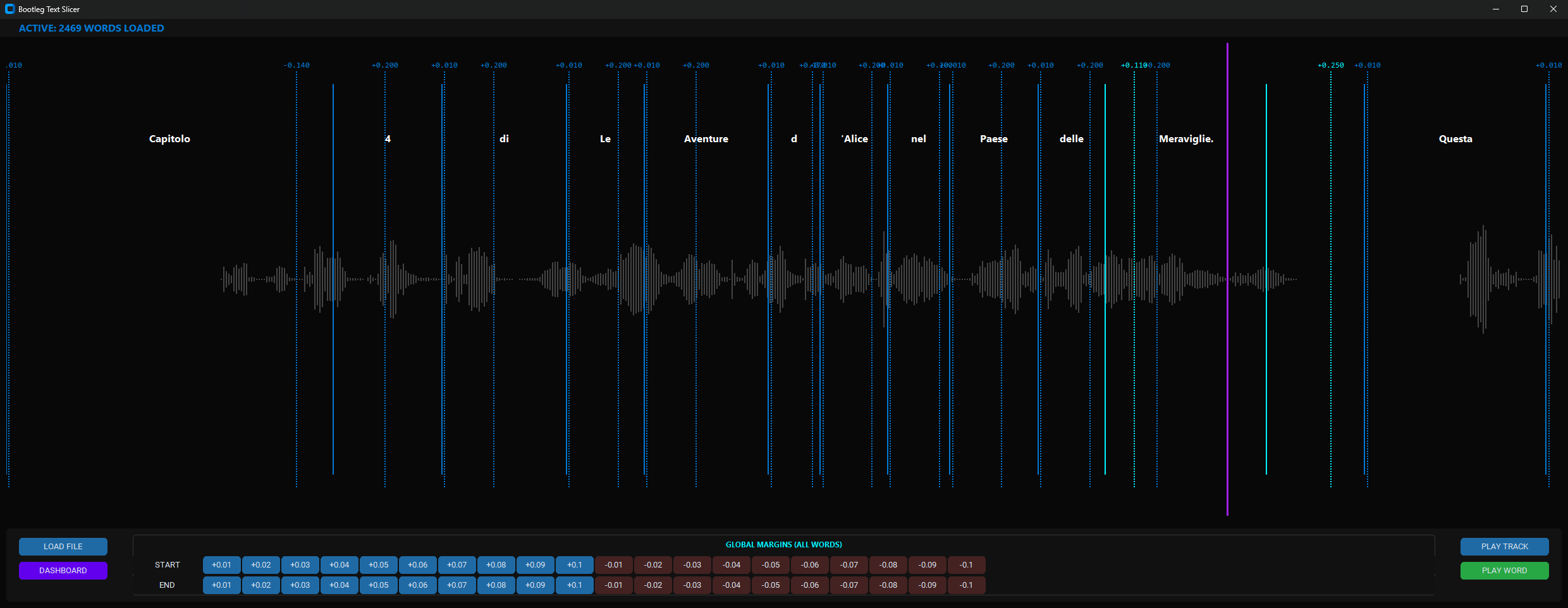Add +0.07 to global START margin
Image resolution: width=1568 pixels, height=608 pixels.
(x=456, y=565)
